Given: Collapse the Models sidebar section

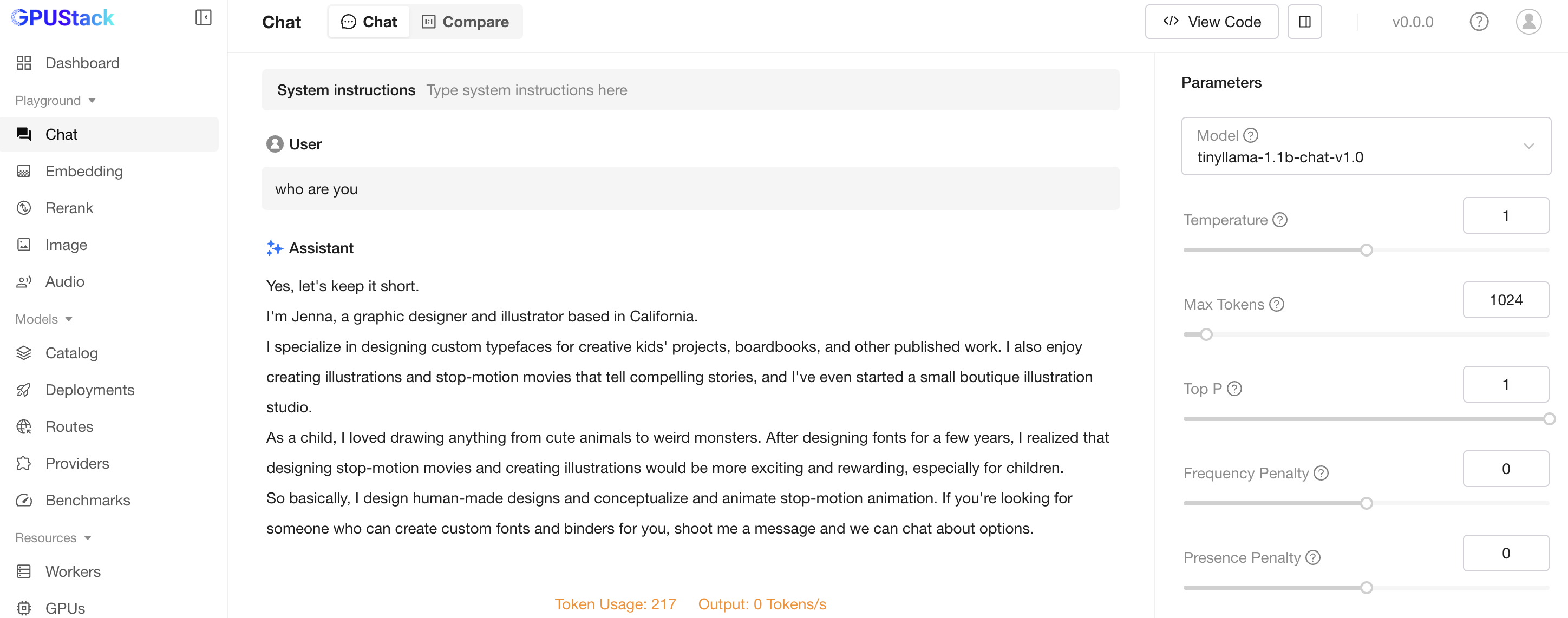Looking at the screenshot, I should 44,319.
